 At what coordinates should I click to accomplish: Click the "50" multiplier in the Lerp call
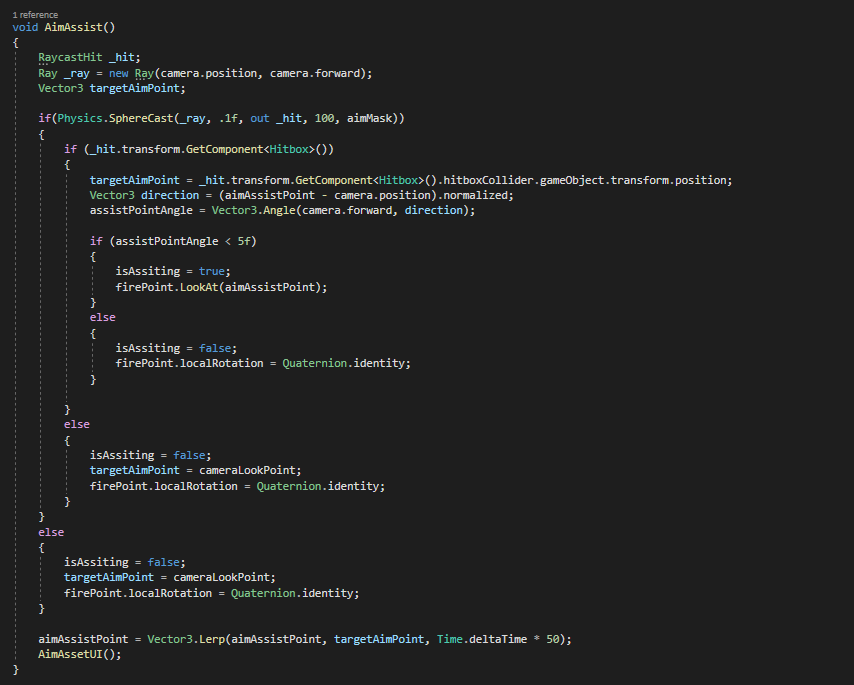pyautogui.click(x=553, y=639)
